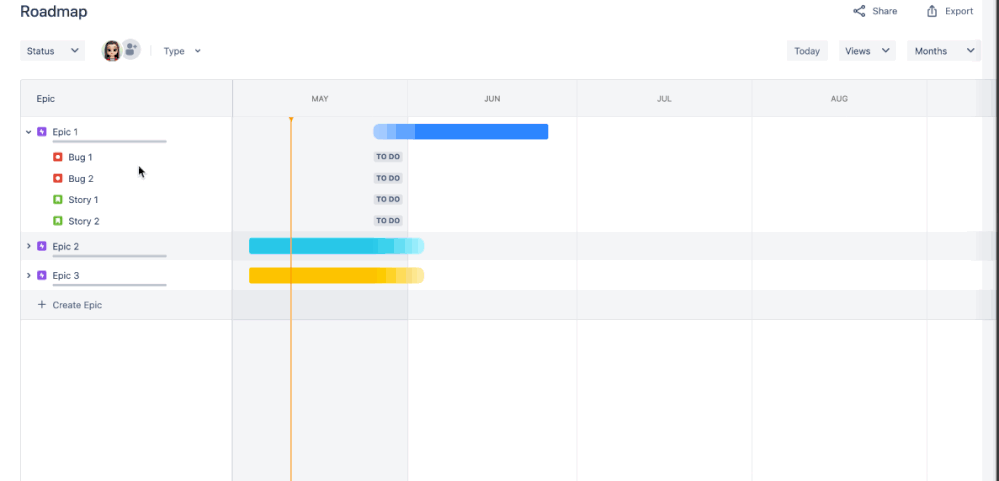
Task: Expand the Epic 2 row
Action: pyautogui.click(x=28, y=246)
